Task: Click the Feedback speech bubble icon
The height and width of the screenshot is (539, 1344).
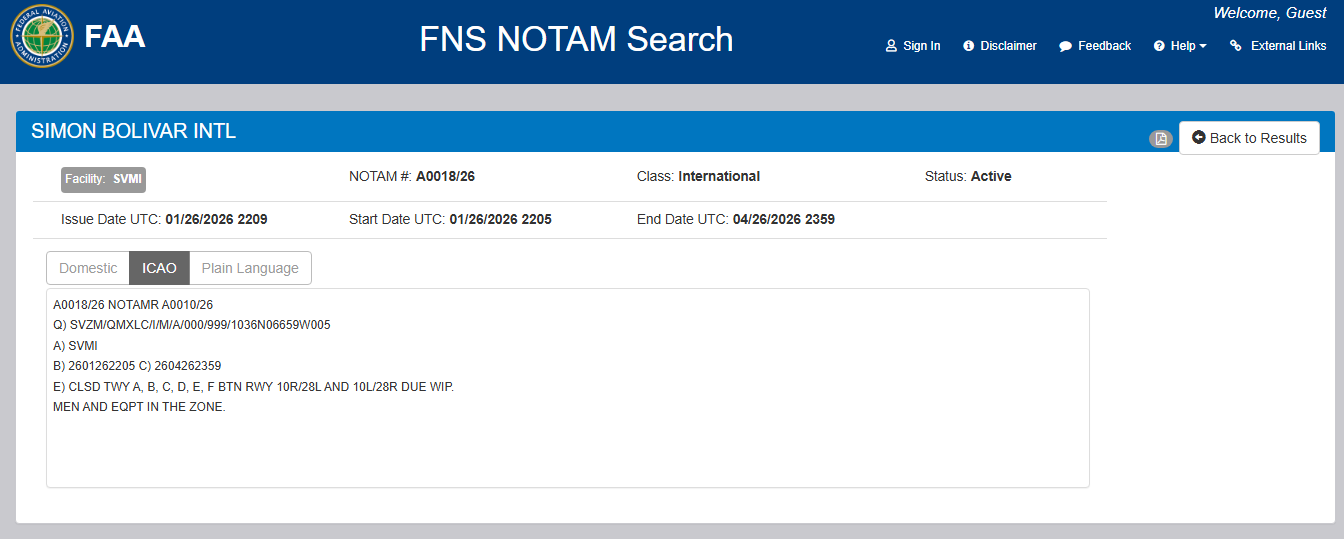Action: pyautogui.click(x=1066, y=46)
